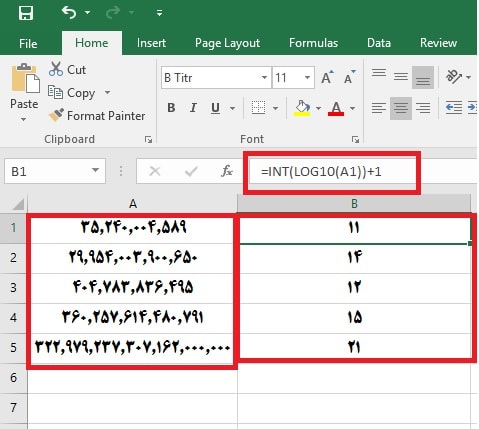Click the Decrease Font Size icon
The height and width of the screenshot is (429, 479).
pos(350,77)
